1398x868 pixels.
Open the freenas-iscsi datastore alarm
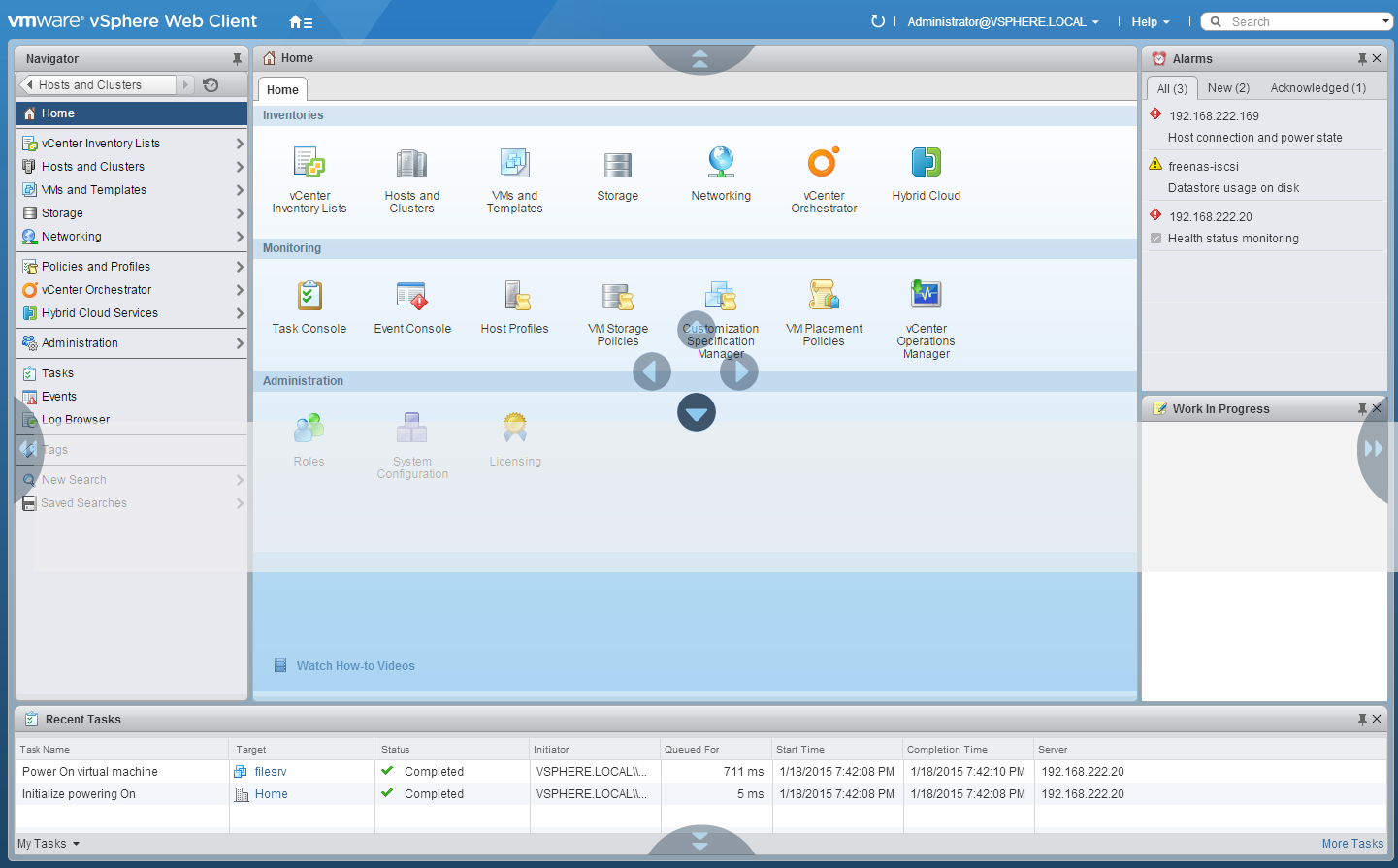pyautogui.click(x=1203, y=167)
